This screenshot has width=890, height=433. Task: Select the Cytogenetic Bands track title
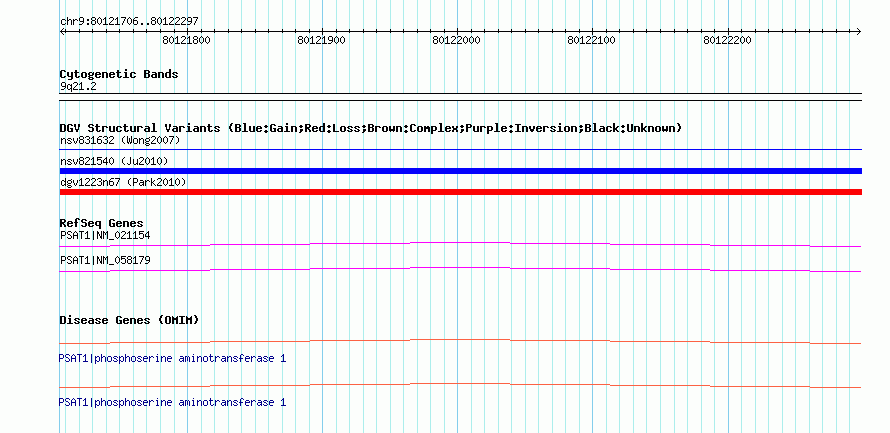point(119,74)
